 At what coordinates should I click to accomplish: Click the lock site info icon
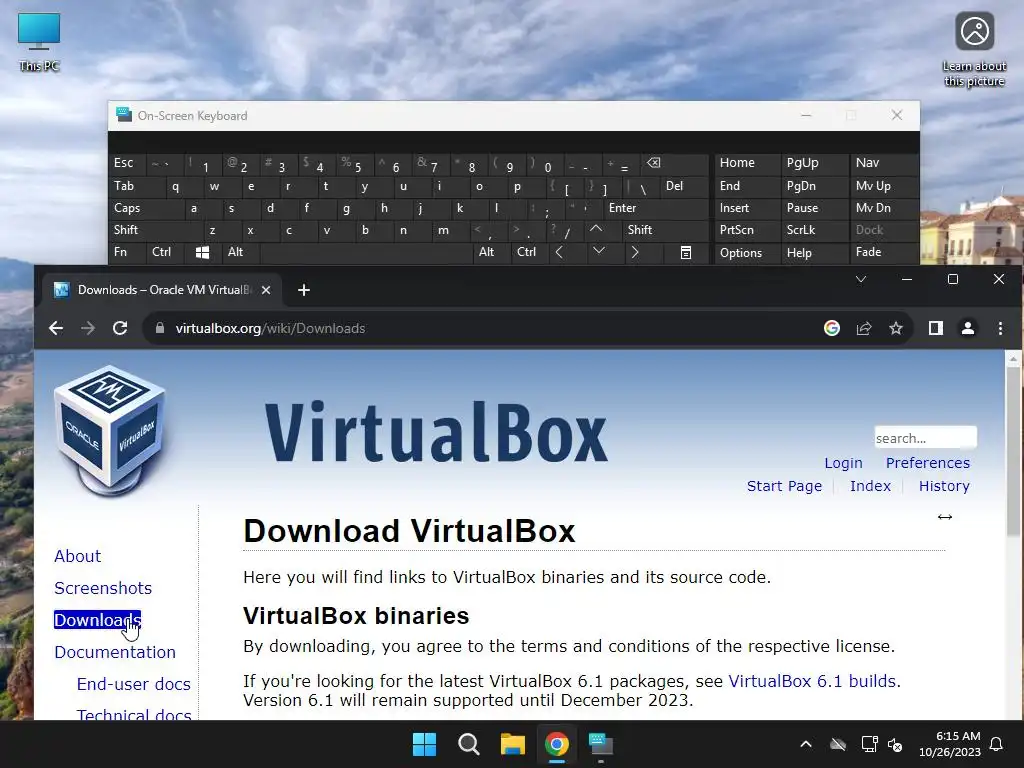pos(160,328)
